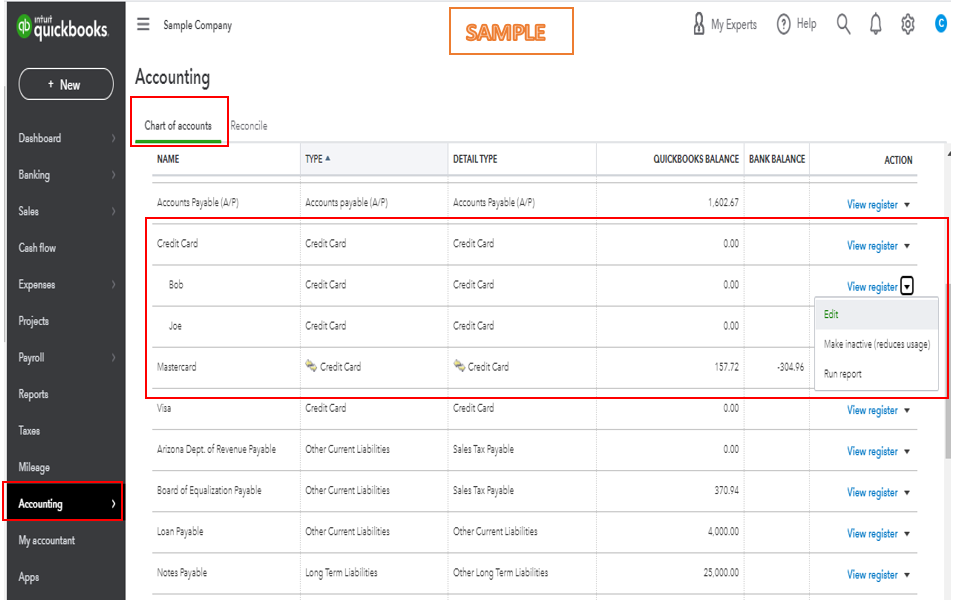Switch to Chart of accounts tab
Viewport: 958px width, 610px height.
(178, 126)
